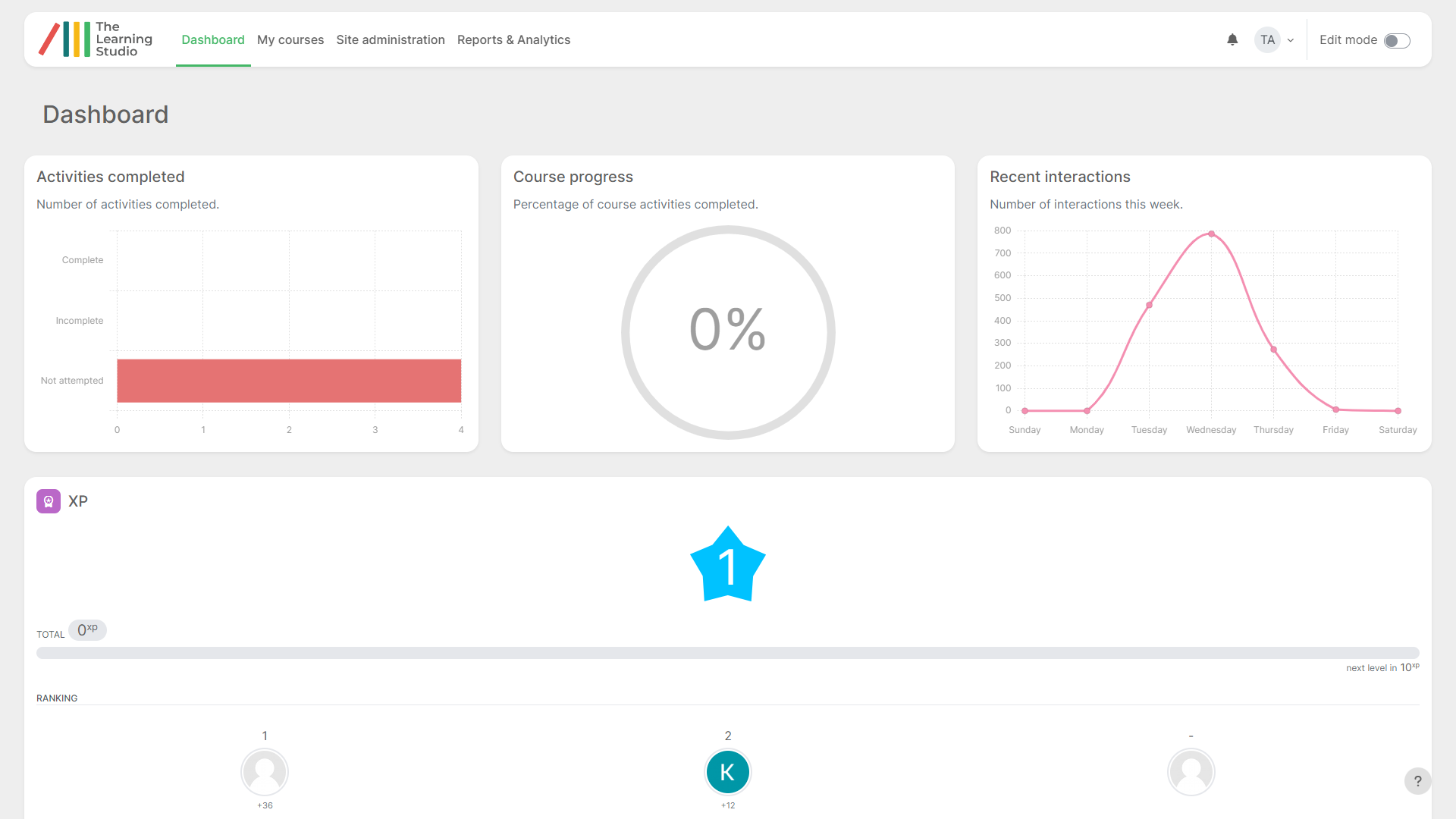This screenshot has width=1456, height=819.
Task: Click The Learning Studio logo
Action: point(96,39)
